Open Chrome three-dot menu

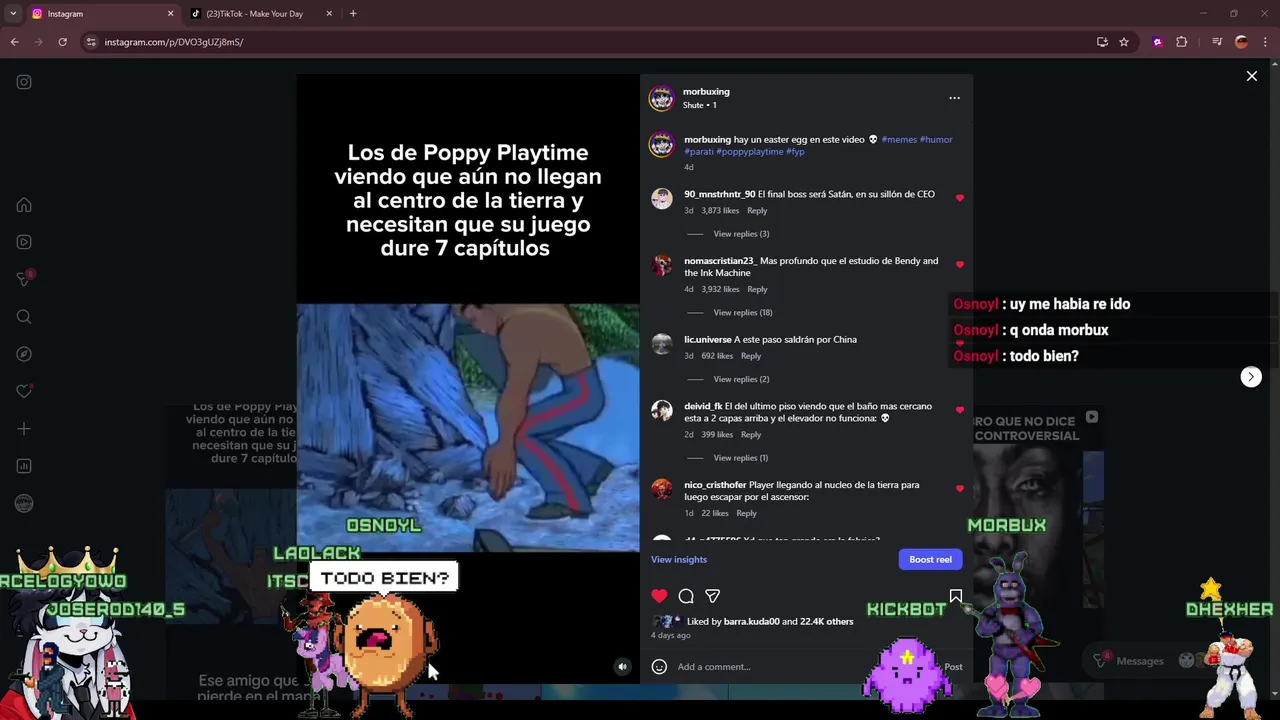point(1267,42)
